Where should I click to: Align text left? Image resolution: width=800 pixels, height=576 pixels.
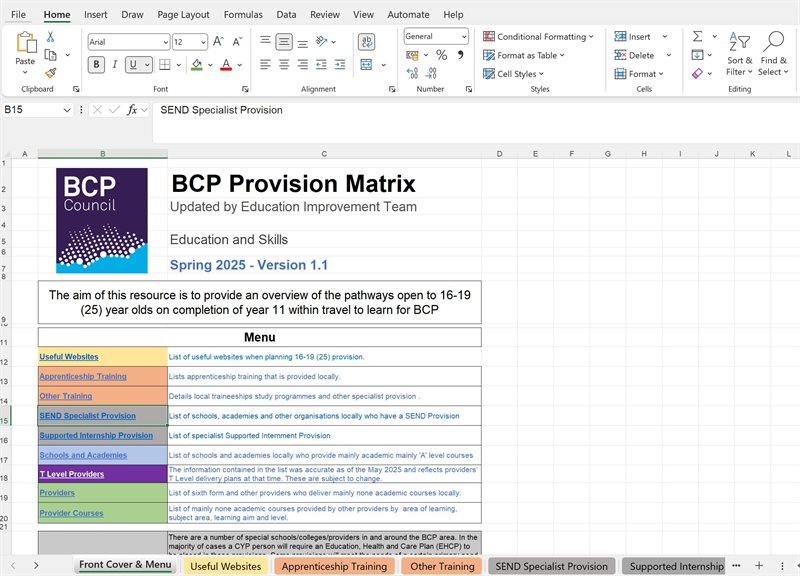pyautogui.click(x=265, y=64)
